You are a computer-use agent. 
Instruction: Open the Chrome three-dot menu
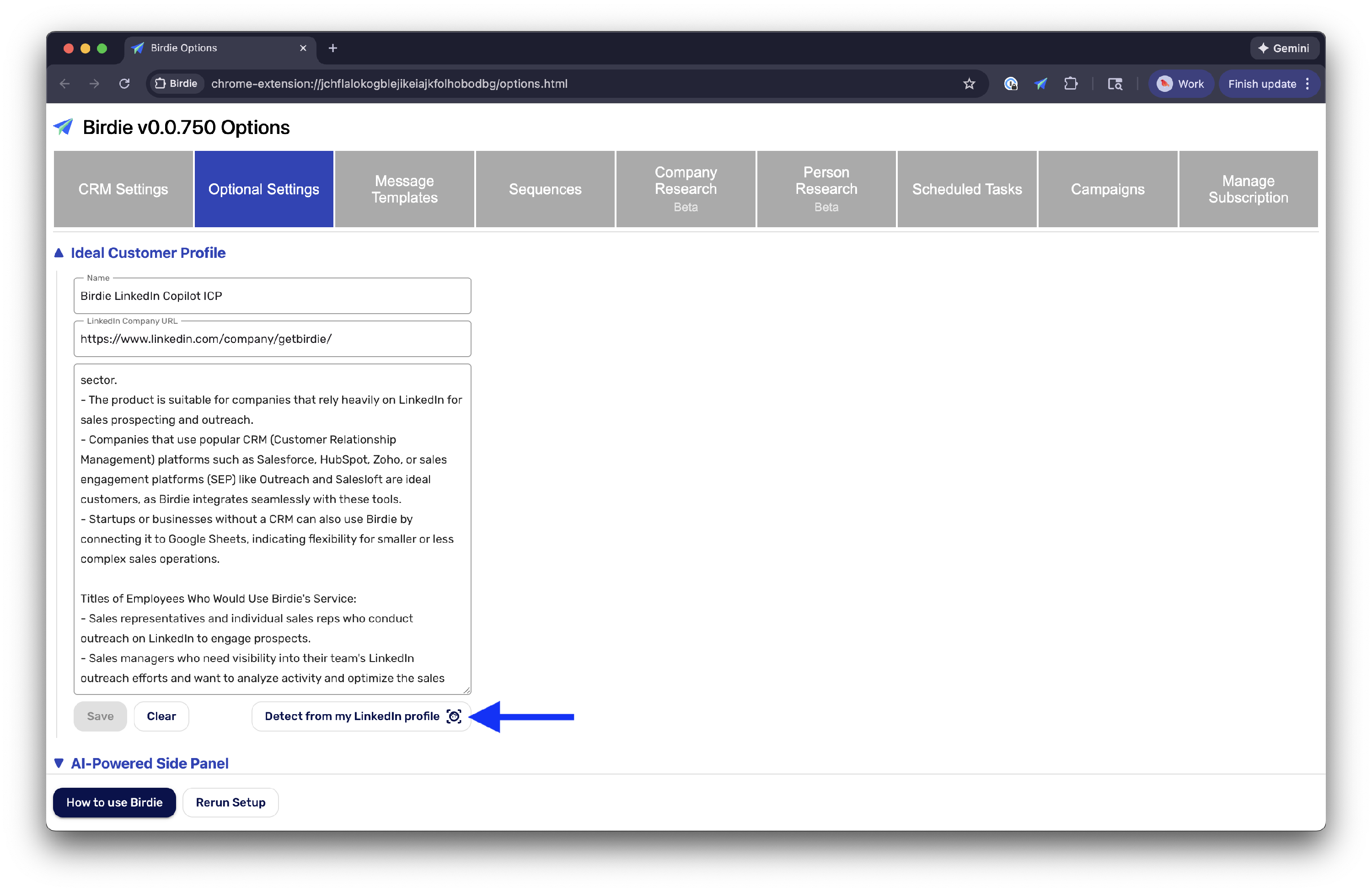(1308, 84)
